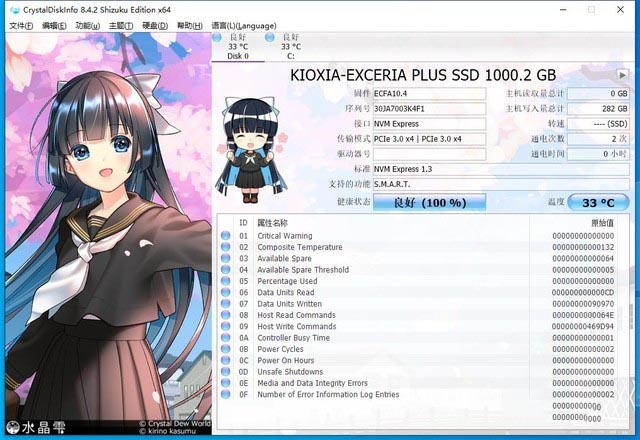
Task: Click raw value 0000000090970
Action: pos(583,304)
